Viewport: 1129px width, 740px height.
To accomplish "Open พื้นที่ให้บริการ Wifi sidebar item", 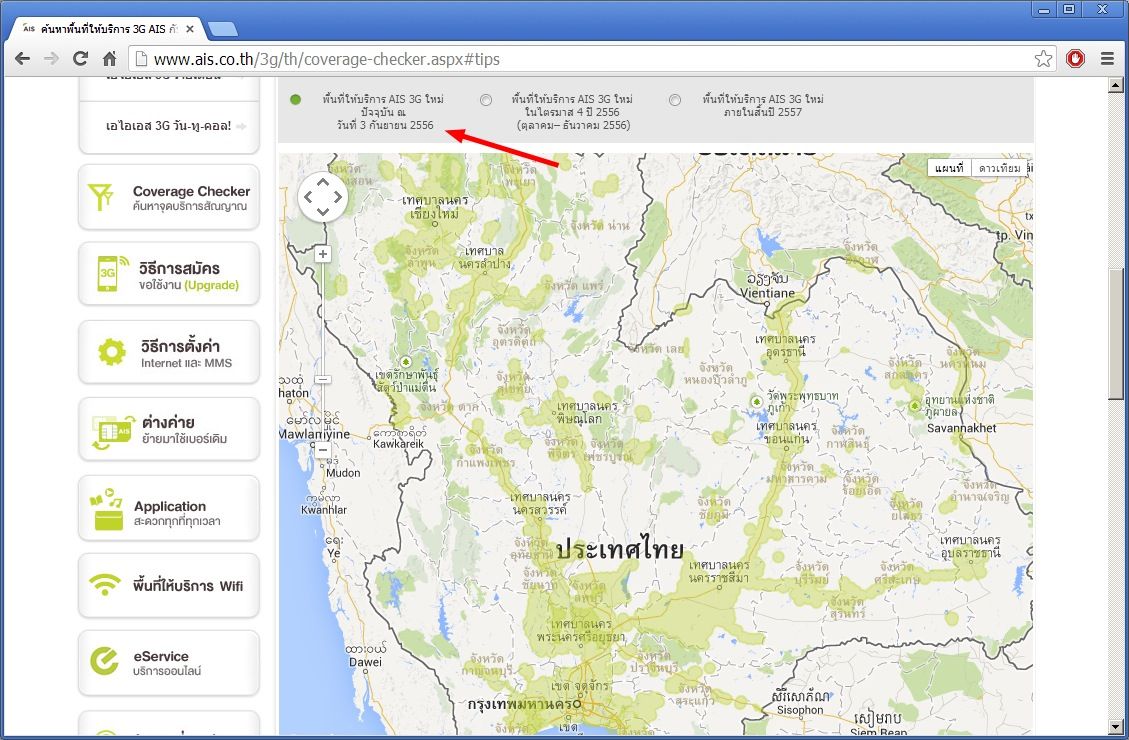I will pos(168,586).
